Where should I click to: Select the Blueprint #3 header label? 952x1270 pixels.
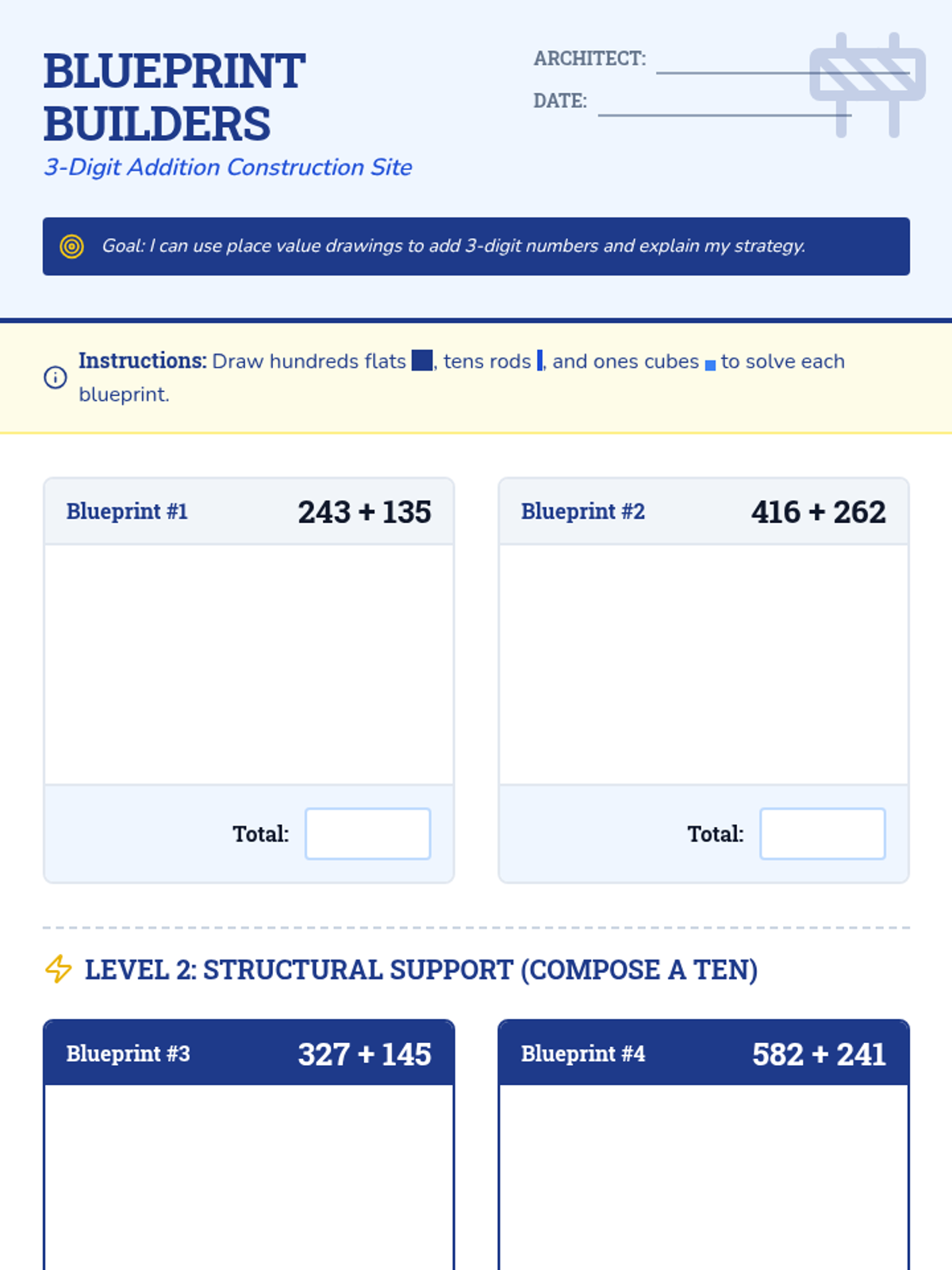(x=128, y=1053)
